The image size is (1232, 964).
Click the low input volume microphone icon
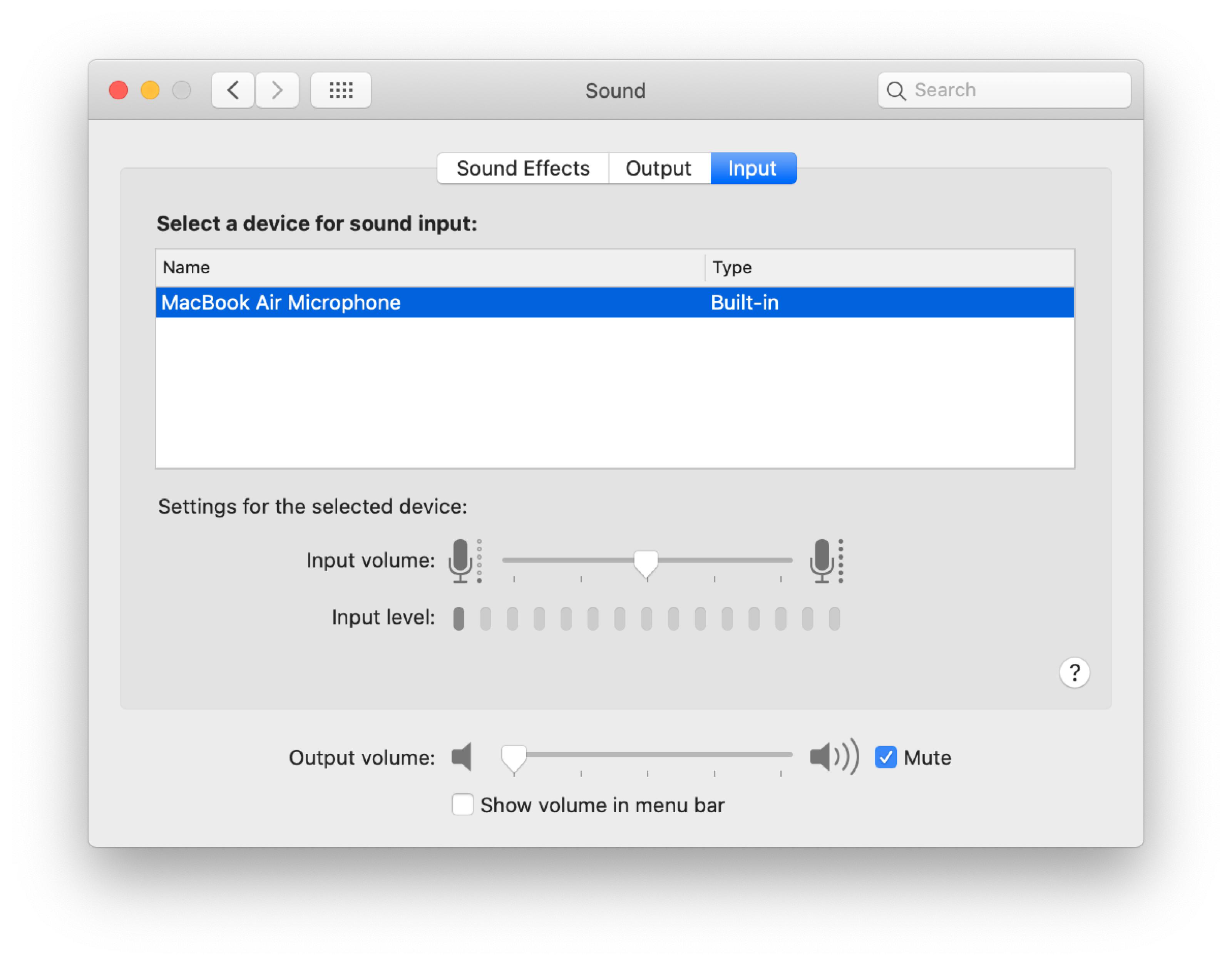461,561
